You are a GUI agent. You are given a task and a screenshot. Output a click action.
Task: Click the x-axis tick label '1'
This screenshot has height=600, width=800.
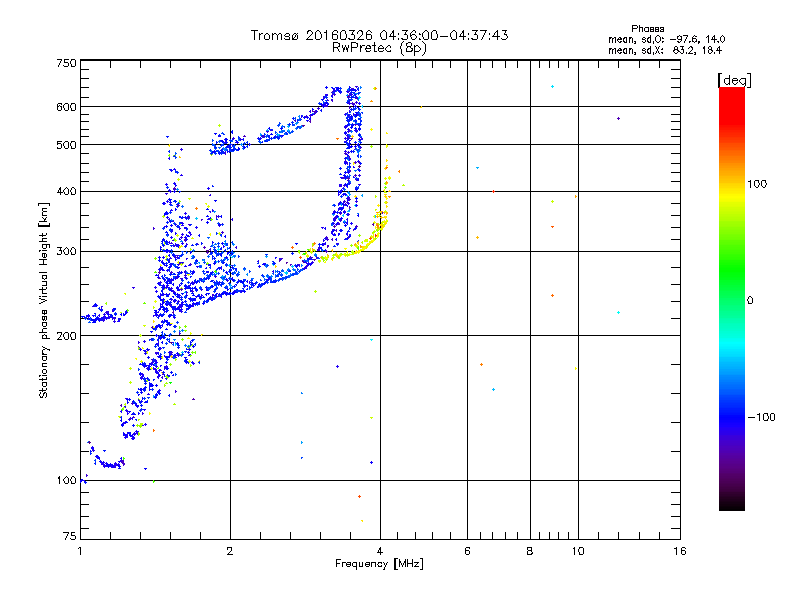(x=80, y=551)
